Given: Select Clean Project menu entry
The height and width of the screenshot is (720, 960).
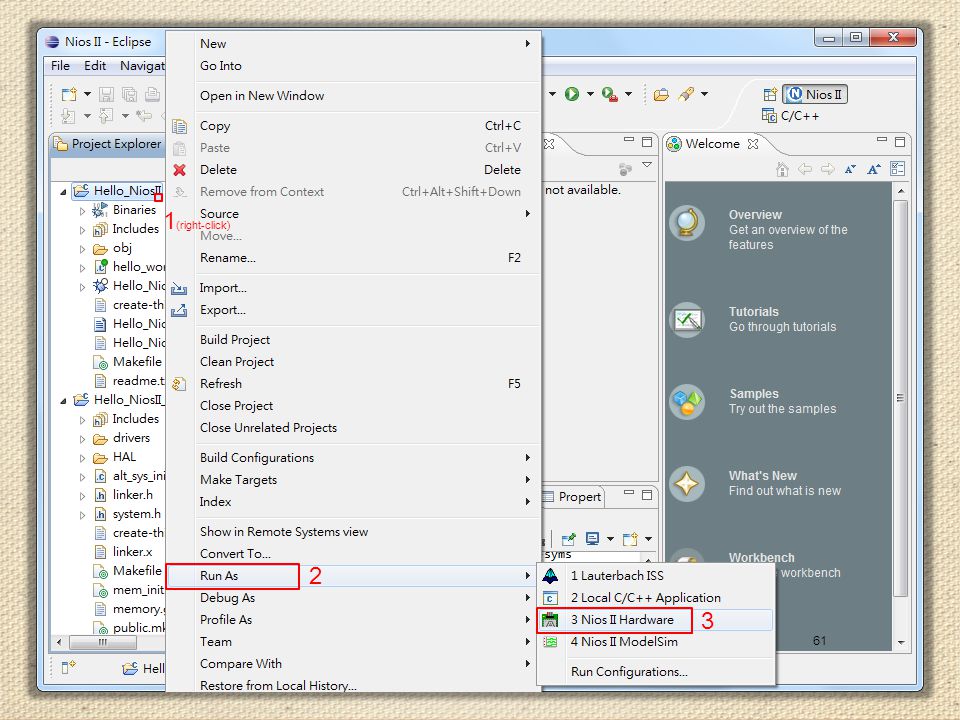Looking at the screenshot, I should tap(353, 361).
